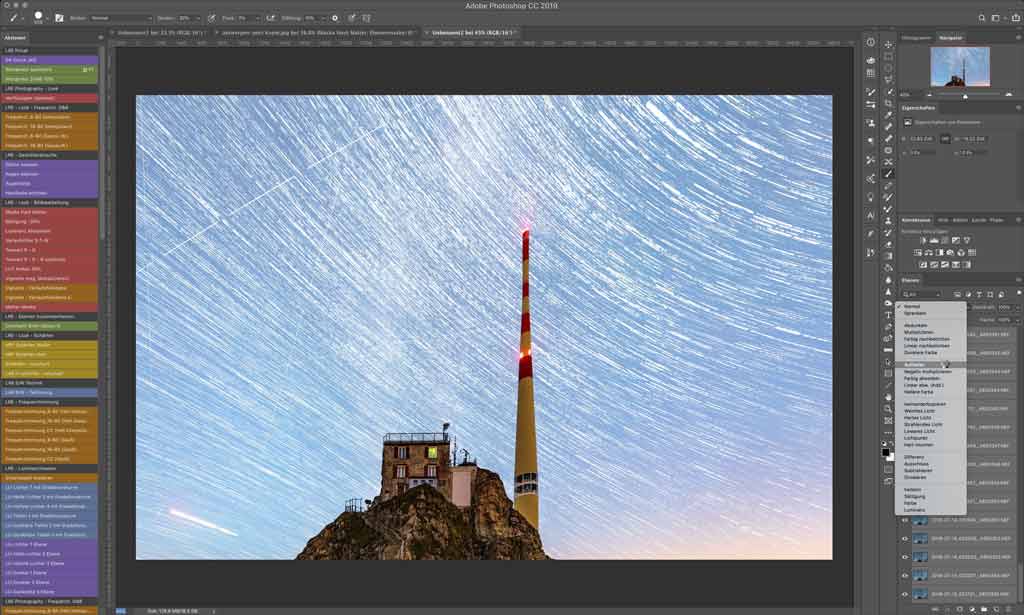Viewport: 1024px width, 615px height.
Task: Open the Info panel icon in collapsed dock
Action: (x=871, y=42)
